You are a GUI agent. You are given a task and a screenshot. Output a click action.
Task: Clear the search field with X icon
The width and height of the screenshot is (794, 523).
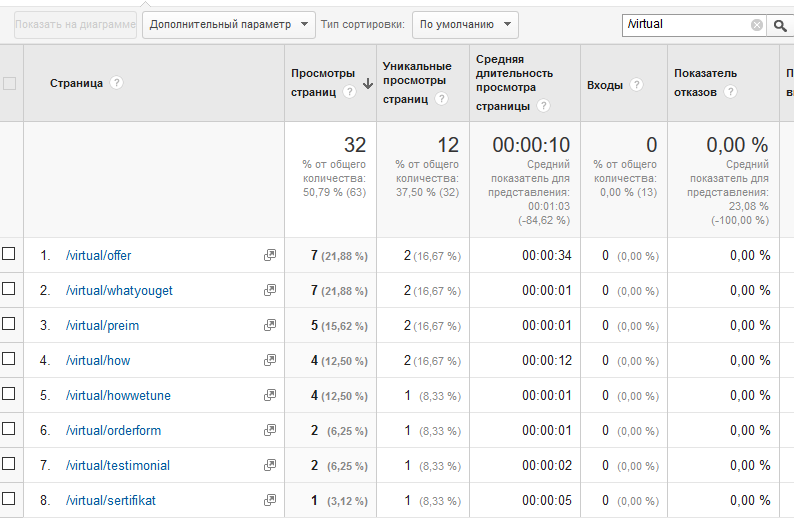pyautogui.click(x=756, y=25)
